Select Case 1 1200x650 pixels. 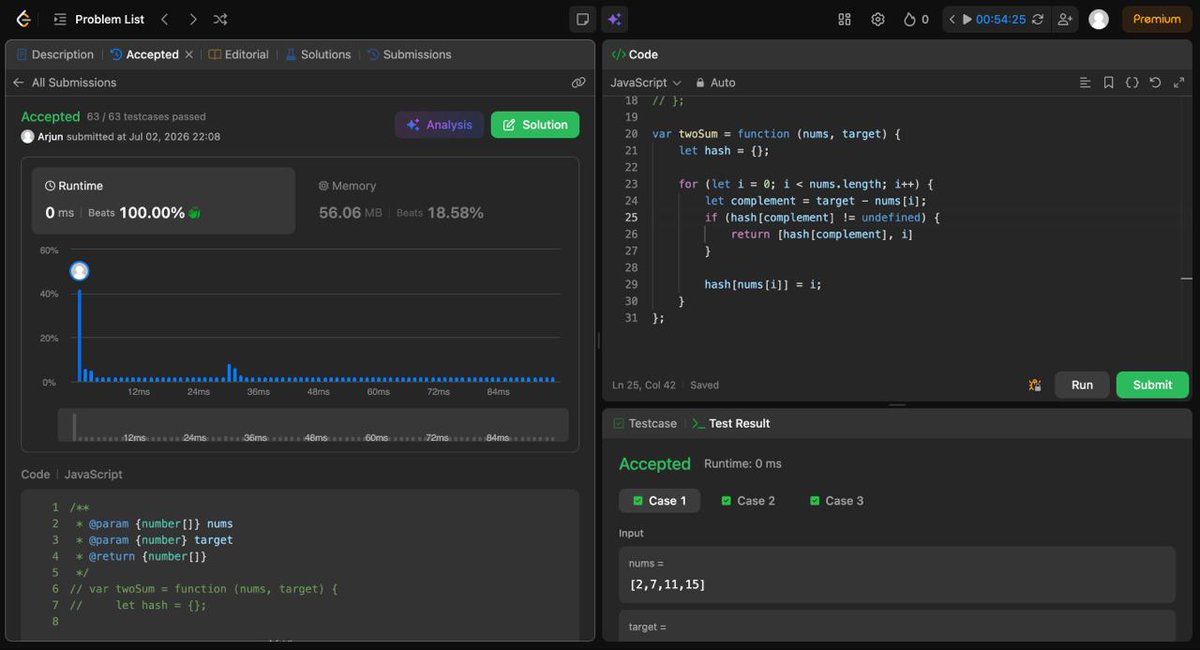pos(659,500)
